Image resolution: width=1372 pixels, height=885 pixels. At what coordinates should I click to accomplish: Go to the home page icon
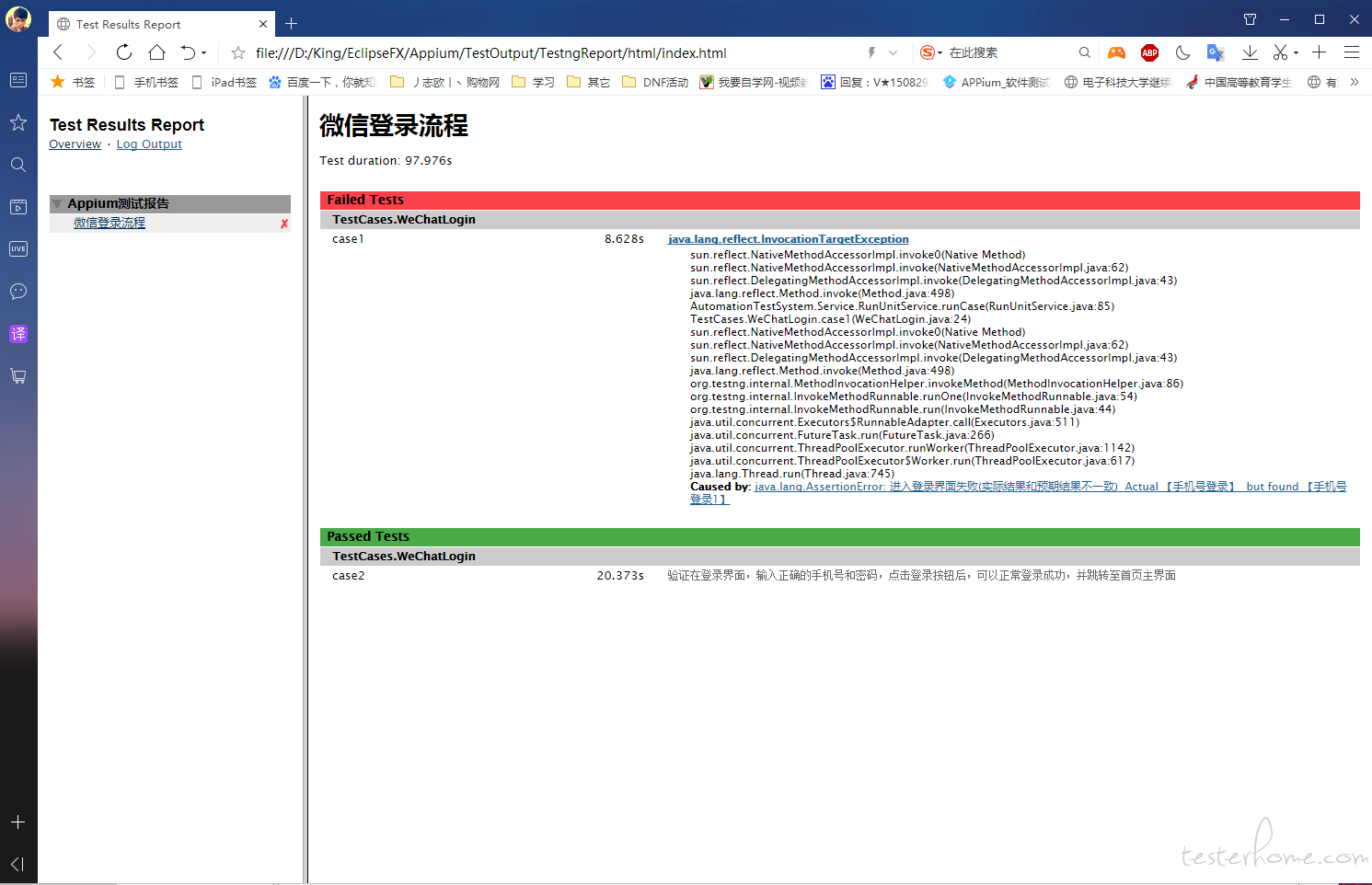point(156,52)
